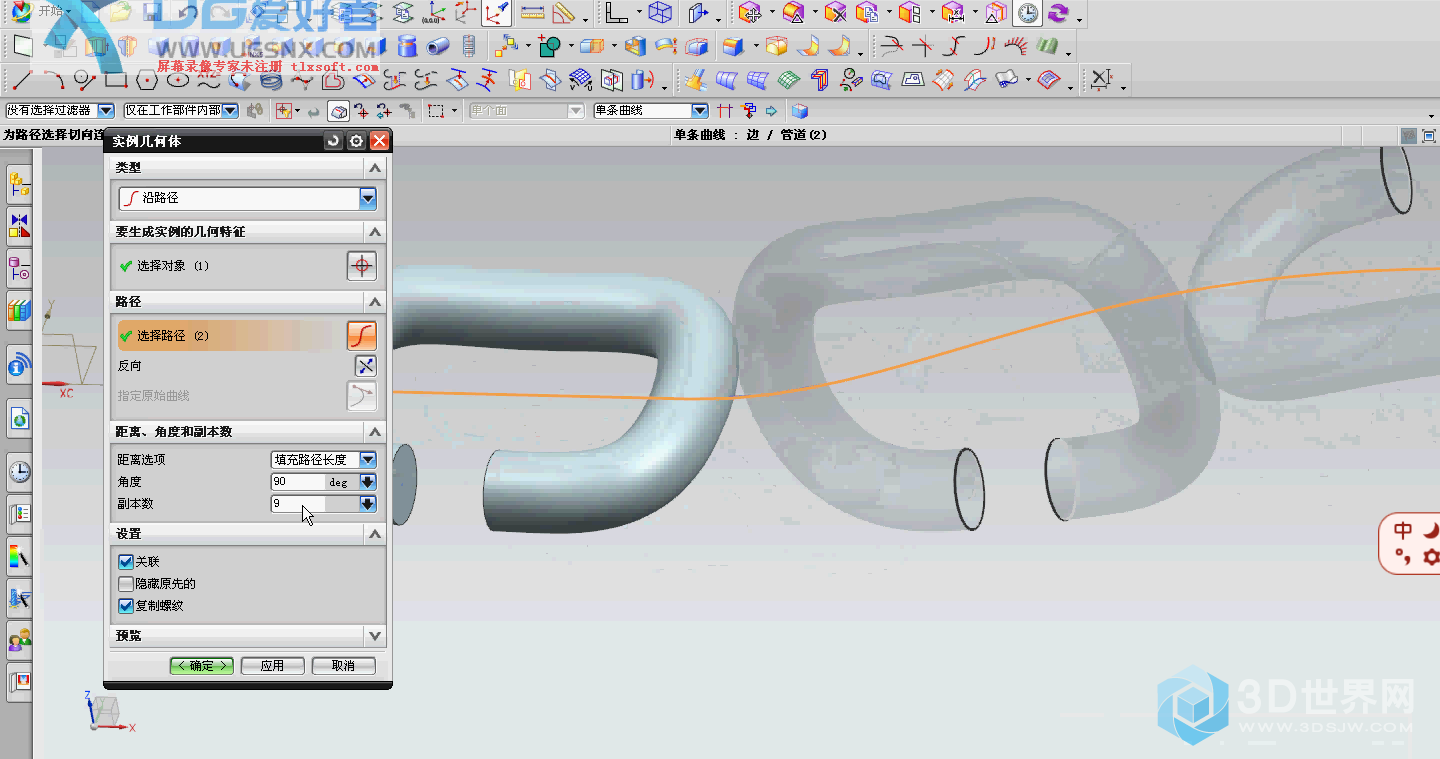This screenshot has height=759, width=1440.
Task: Toggle the 关联 associative checkbox
Action: (x=126, y=562)
